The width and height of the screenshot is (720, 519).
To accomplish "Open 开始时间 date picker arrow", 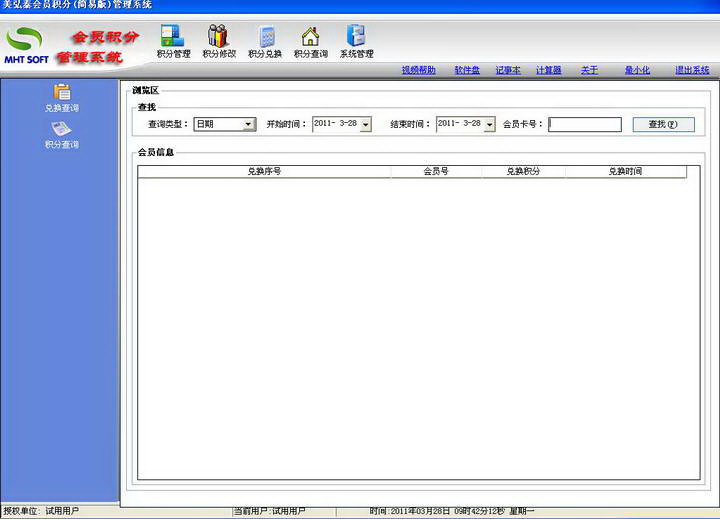I will point(366,124).
